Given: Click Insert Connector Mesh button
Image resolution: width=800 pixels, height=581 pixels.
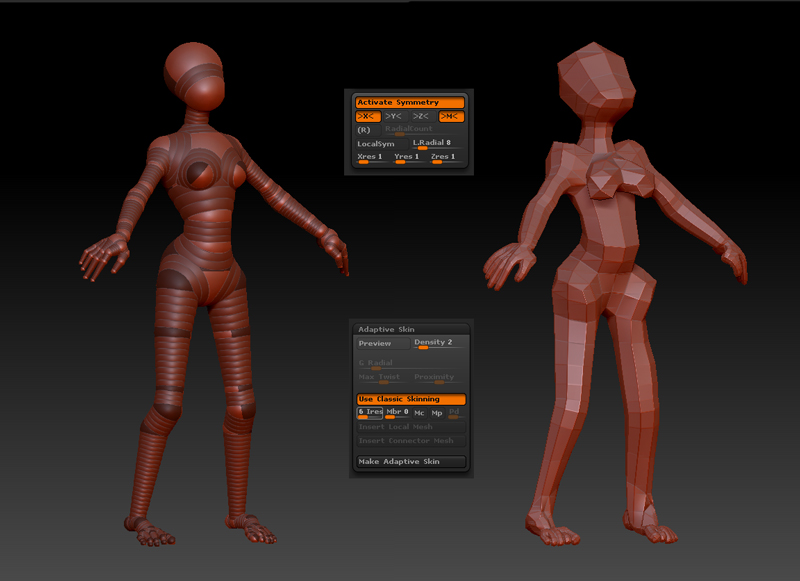Looking at the screenshot, I should pos(411,441).
